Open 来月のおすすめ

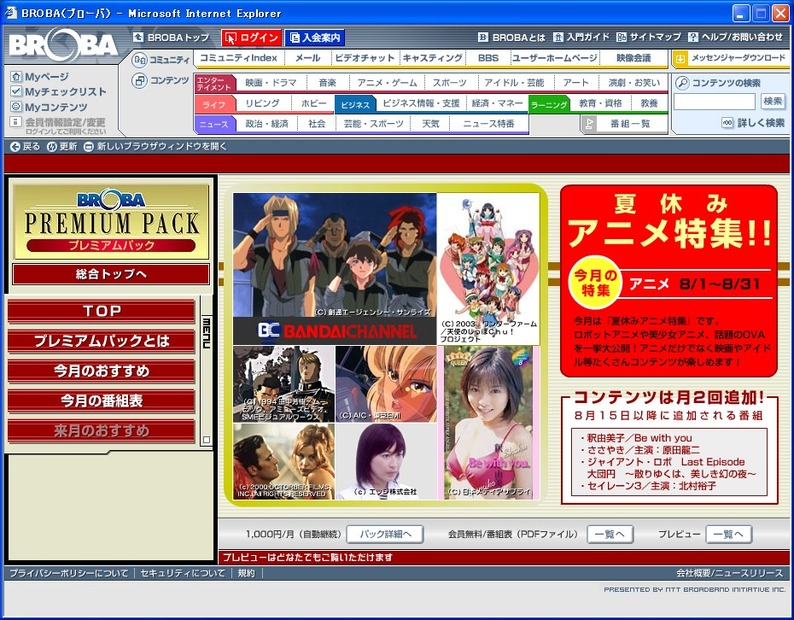point(101,431)
